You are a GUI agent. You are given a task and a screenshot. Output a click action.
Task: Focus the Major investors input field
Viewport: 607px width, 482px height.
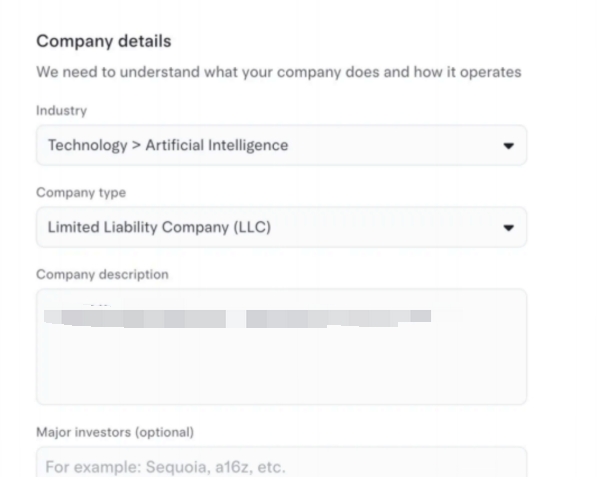(x=281, y=466)
